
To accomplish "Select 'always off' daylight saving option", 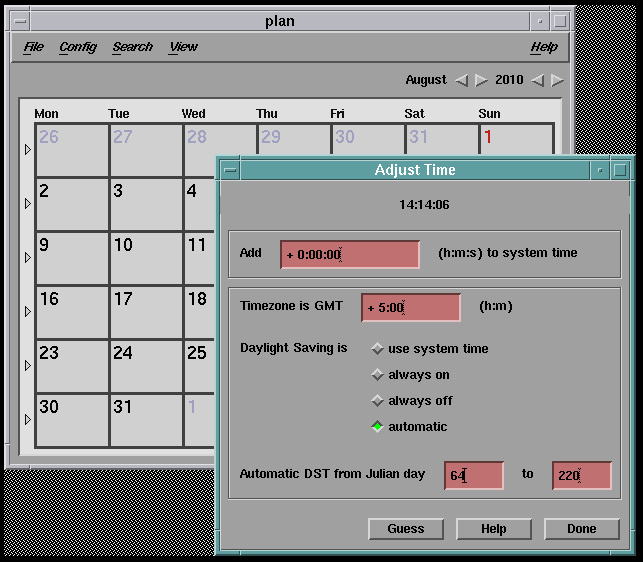I will pos(377,401).
